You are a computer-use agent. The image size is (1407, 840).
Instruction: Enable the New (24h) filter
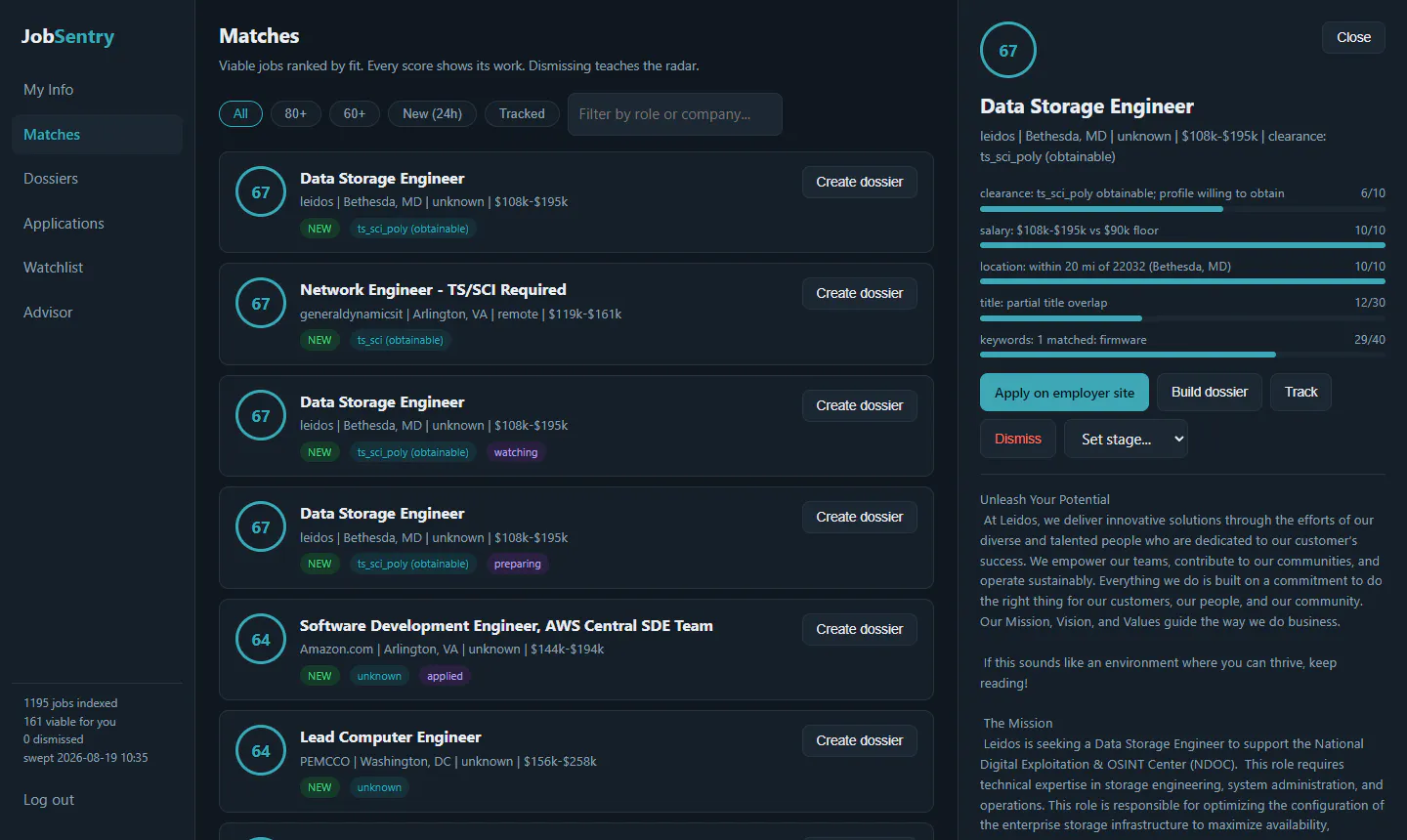432,114
